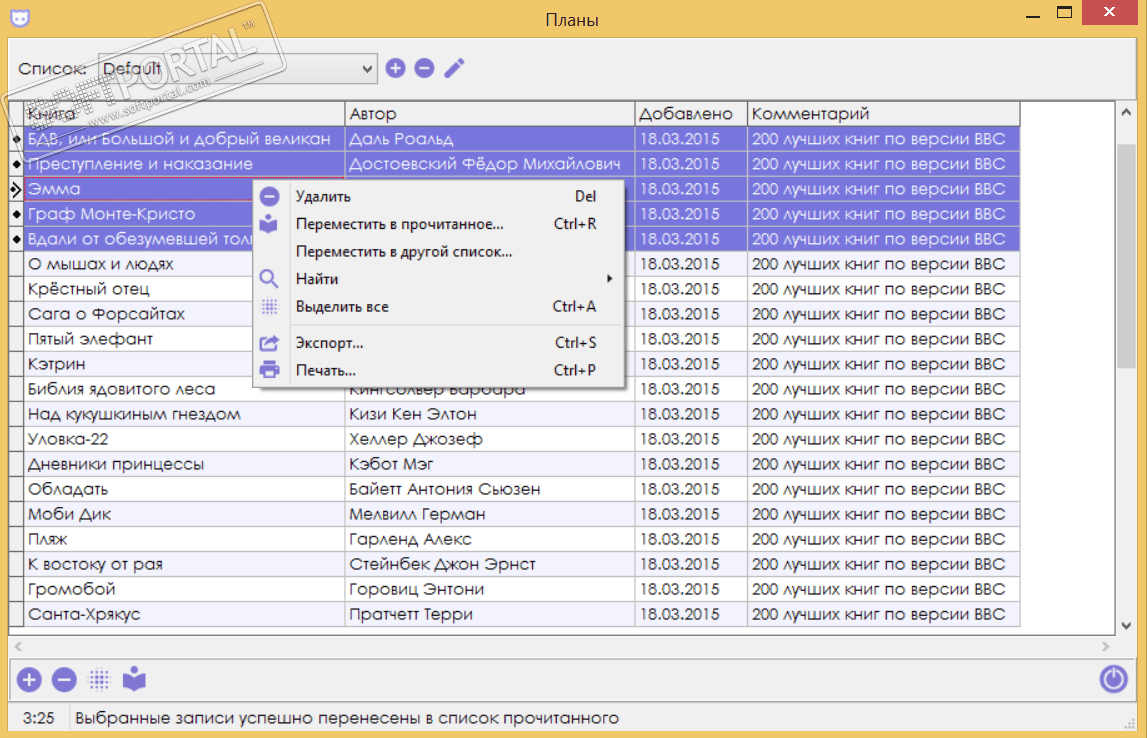Close the Планы window
The height and width of the screenshot is (738, 1147).
click(1109, 12)
